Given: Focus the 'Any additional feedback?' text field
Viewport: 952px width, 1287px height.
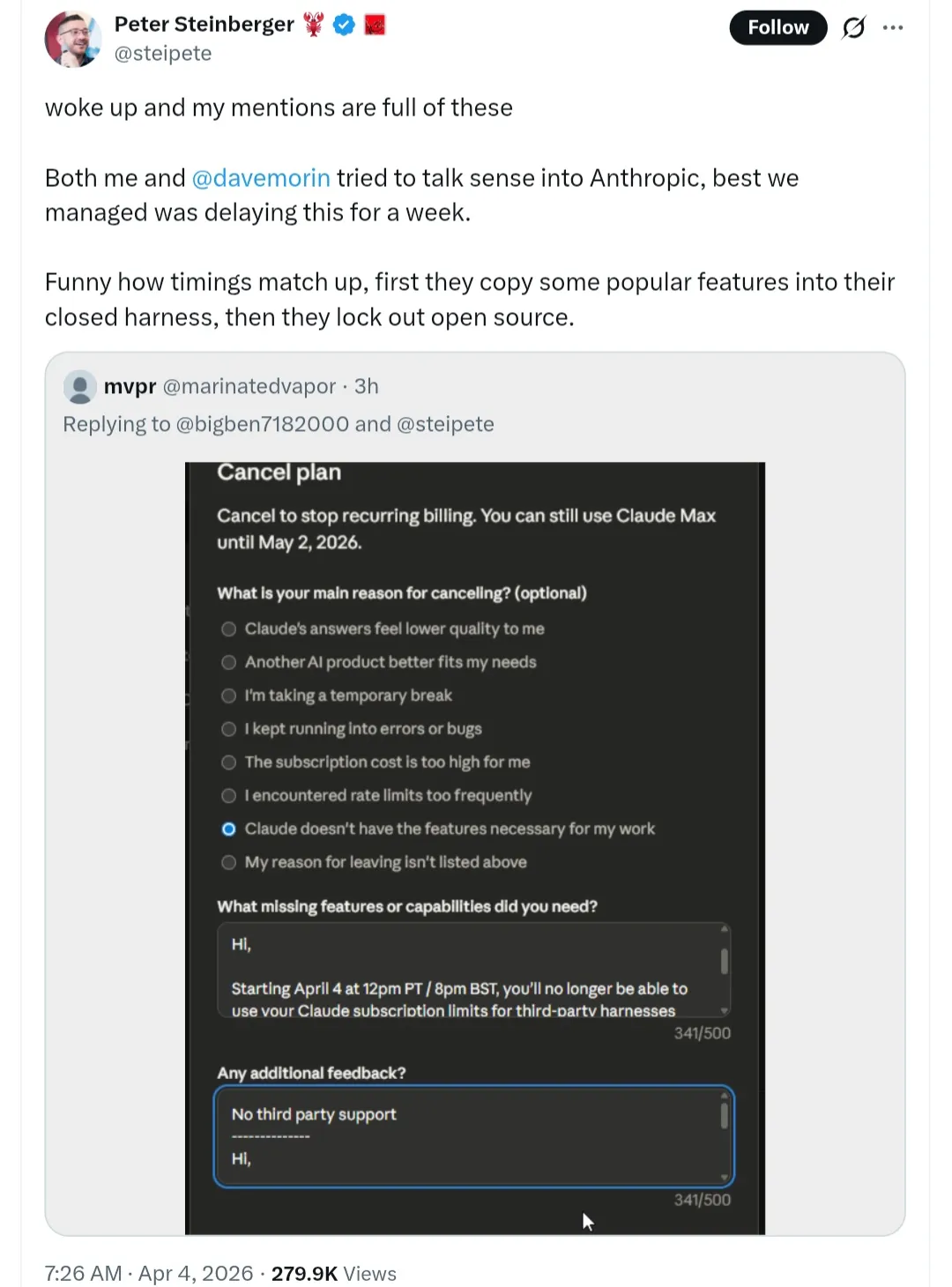Looking at the screenshot, I should pyautogui.click(x=467, y=1136).
